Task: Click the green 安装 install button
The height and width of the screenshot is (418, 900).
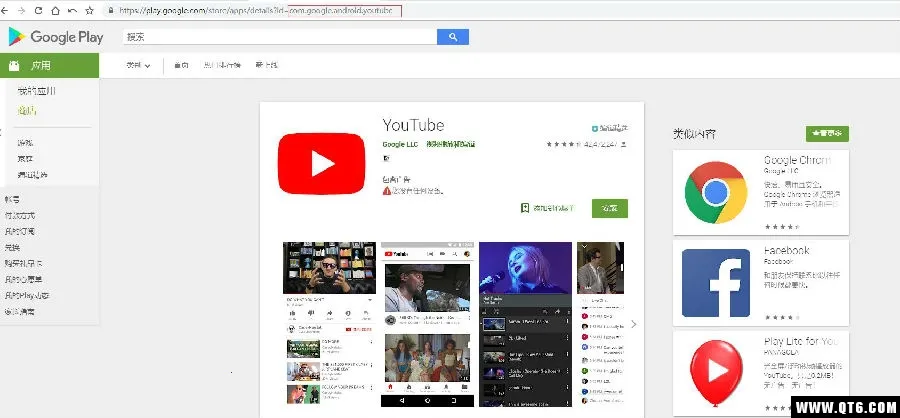Action: coord(610,208)
